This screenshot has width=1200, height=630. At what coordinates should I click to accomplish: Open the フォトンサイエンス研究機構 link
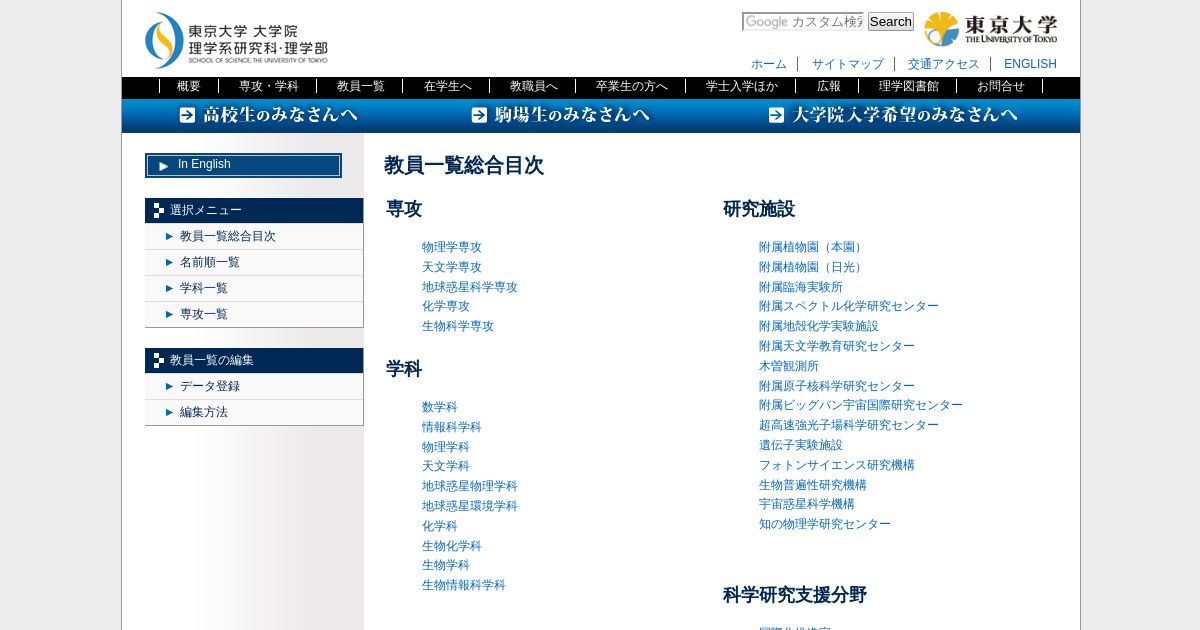coord(837,465)
